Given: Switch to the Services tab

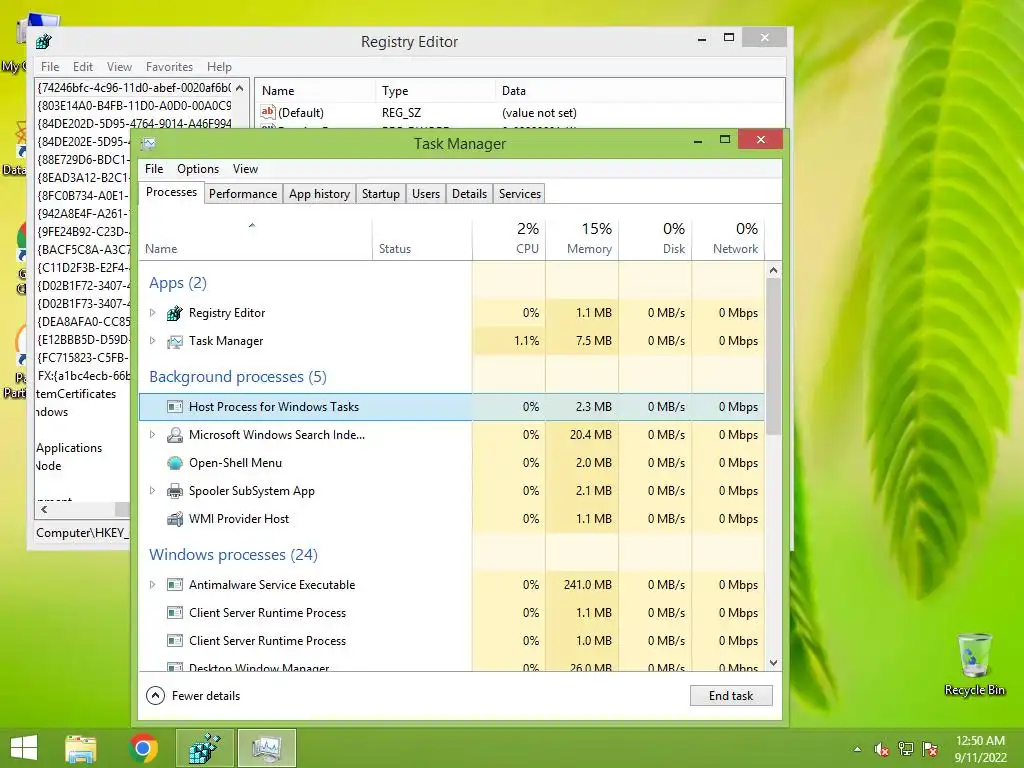Looking at the screenshot, I should click(x=520, y=194).
